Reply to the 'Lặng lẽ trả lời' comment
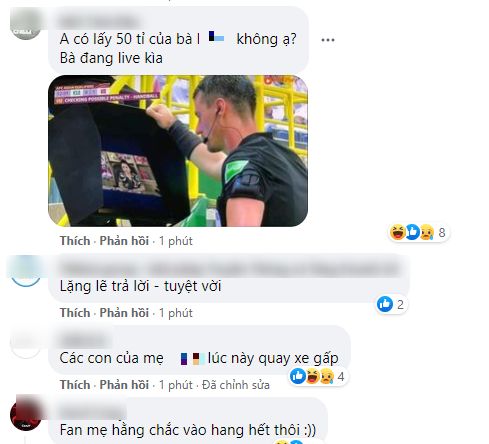489x444 pixels. click(x=124, y=313)
